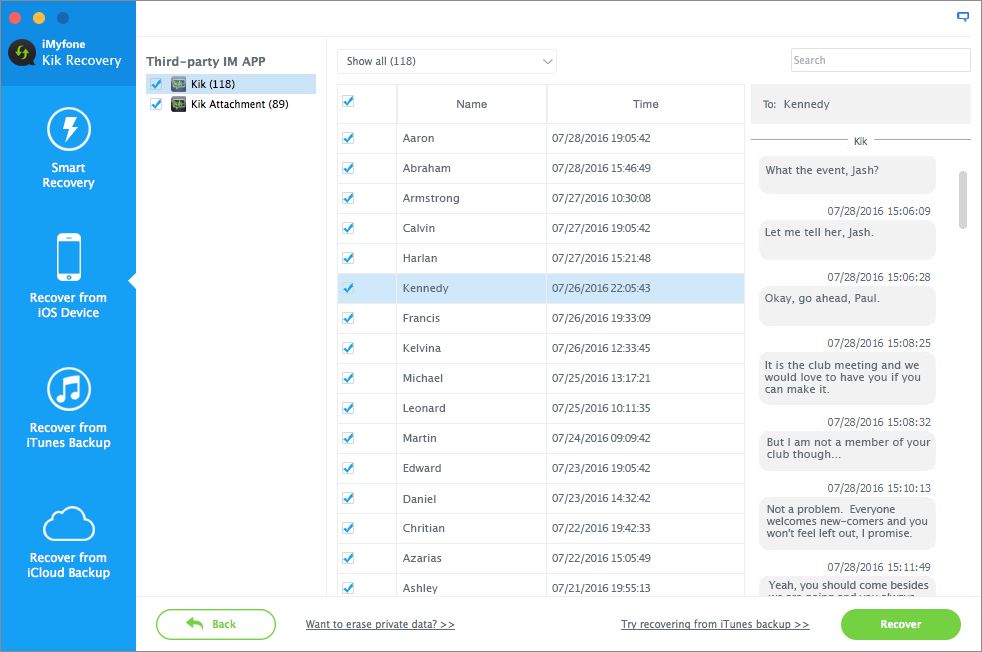Click the 'What the event, Jash?' message
This screenshot has height=652, width=982.
[847, 175]
